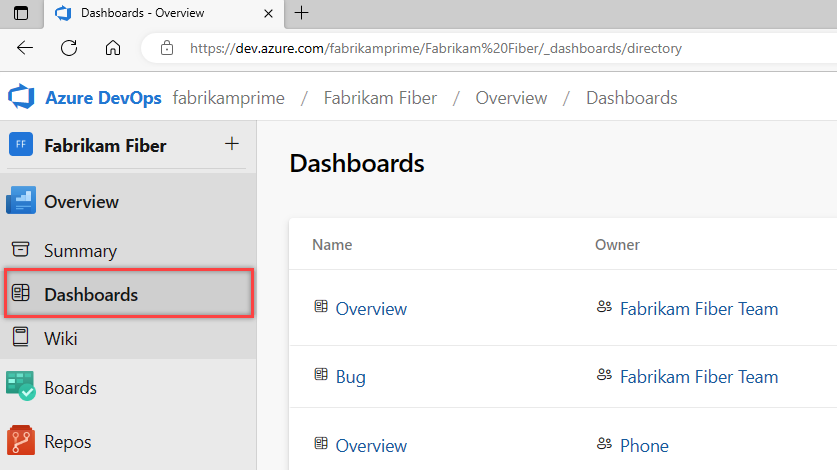
Task: Click the site lock icon in address bar
Action: click(167, 48)
